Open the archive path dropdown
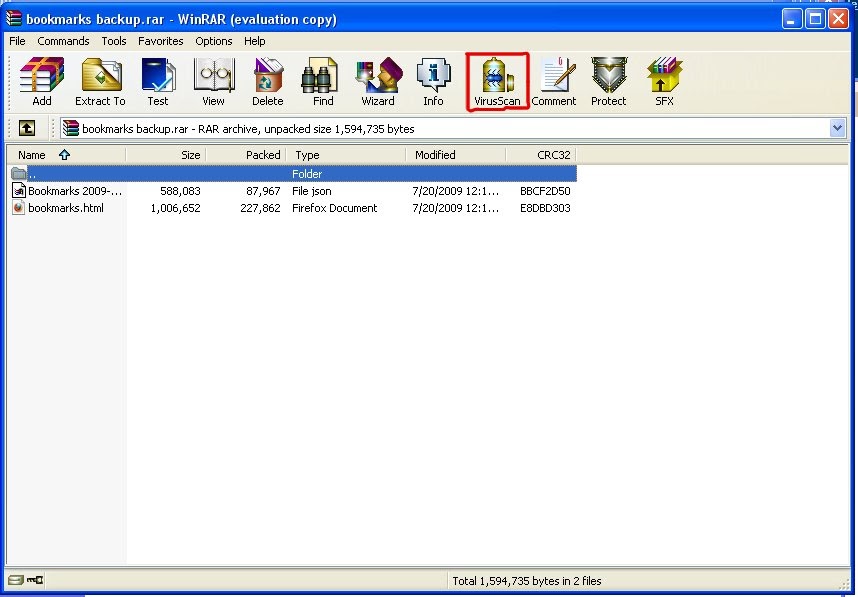Viewport: 858px width, 597px height. 838,128
